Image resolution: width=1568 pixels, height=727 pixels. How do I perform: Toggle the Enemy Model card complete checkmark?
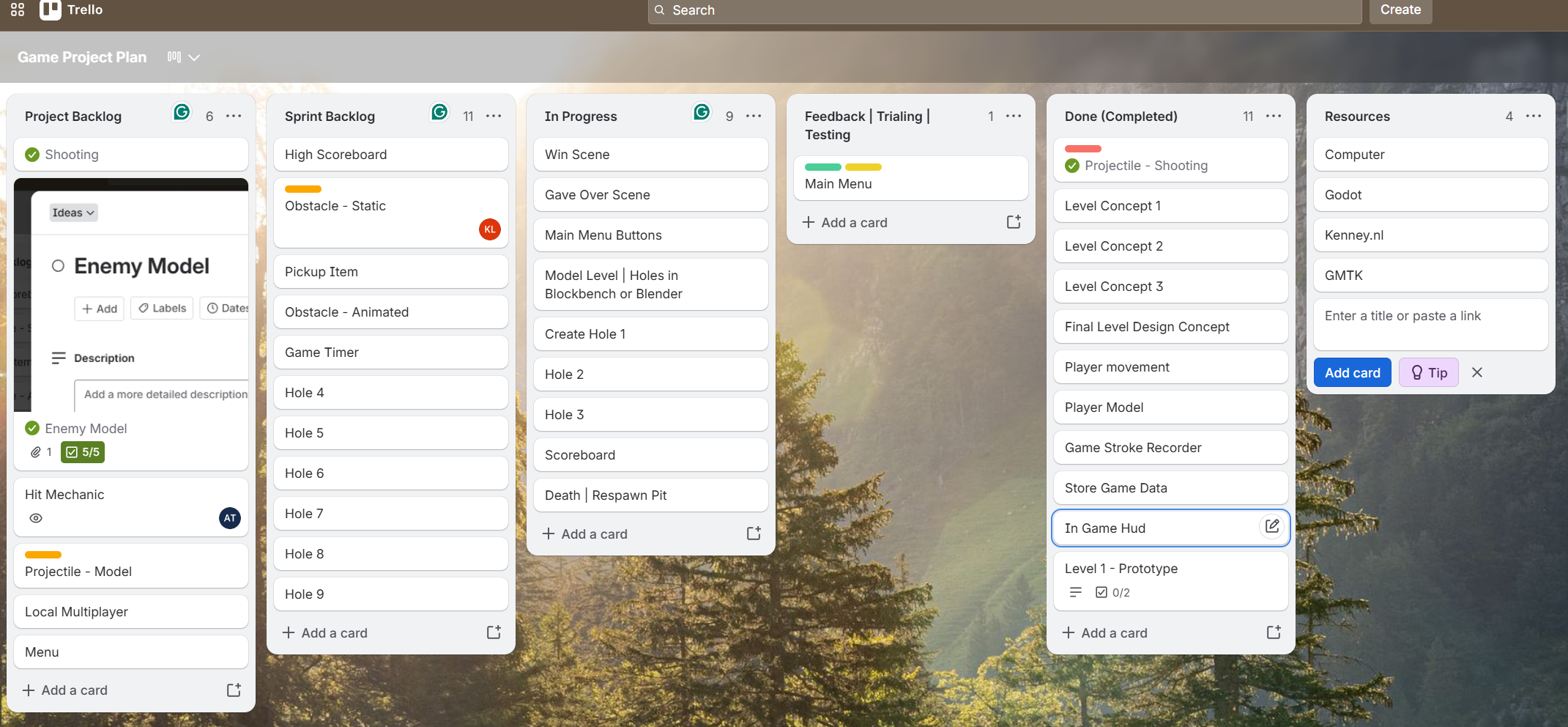[x=32, y=428]
